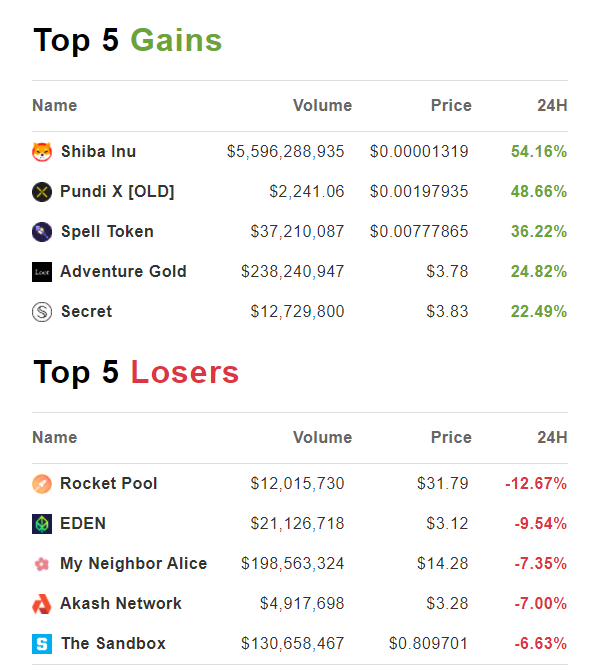
Task: Click the My Neighbor Alice icon
Action: click(x=41, y=564)
